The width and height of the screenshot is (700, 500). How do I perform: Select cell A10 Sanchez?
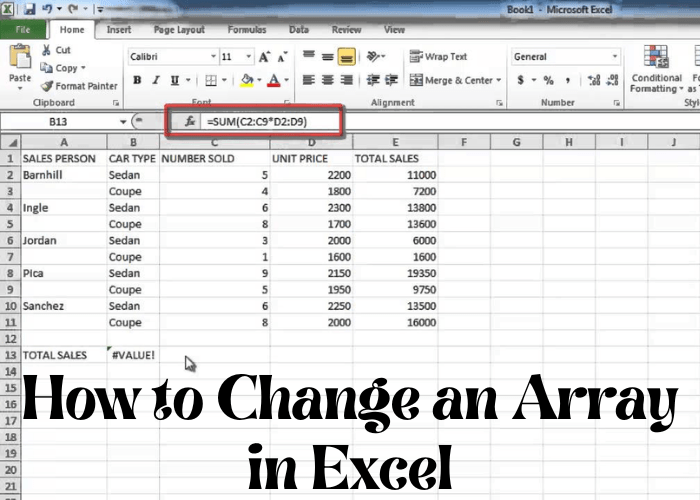(64, 306)
